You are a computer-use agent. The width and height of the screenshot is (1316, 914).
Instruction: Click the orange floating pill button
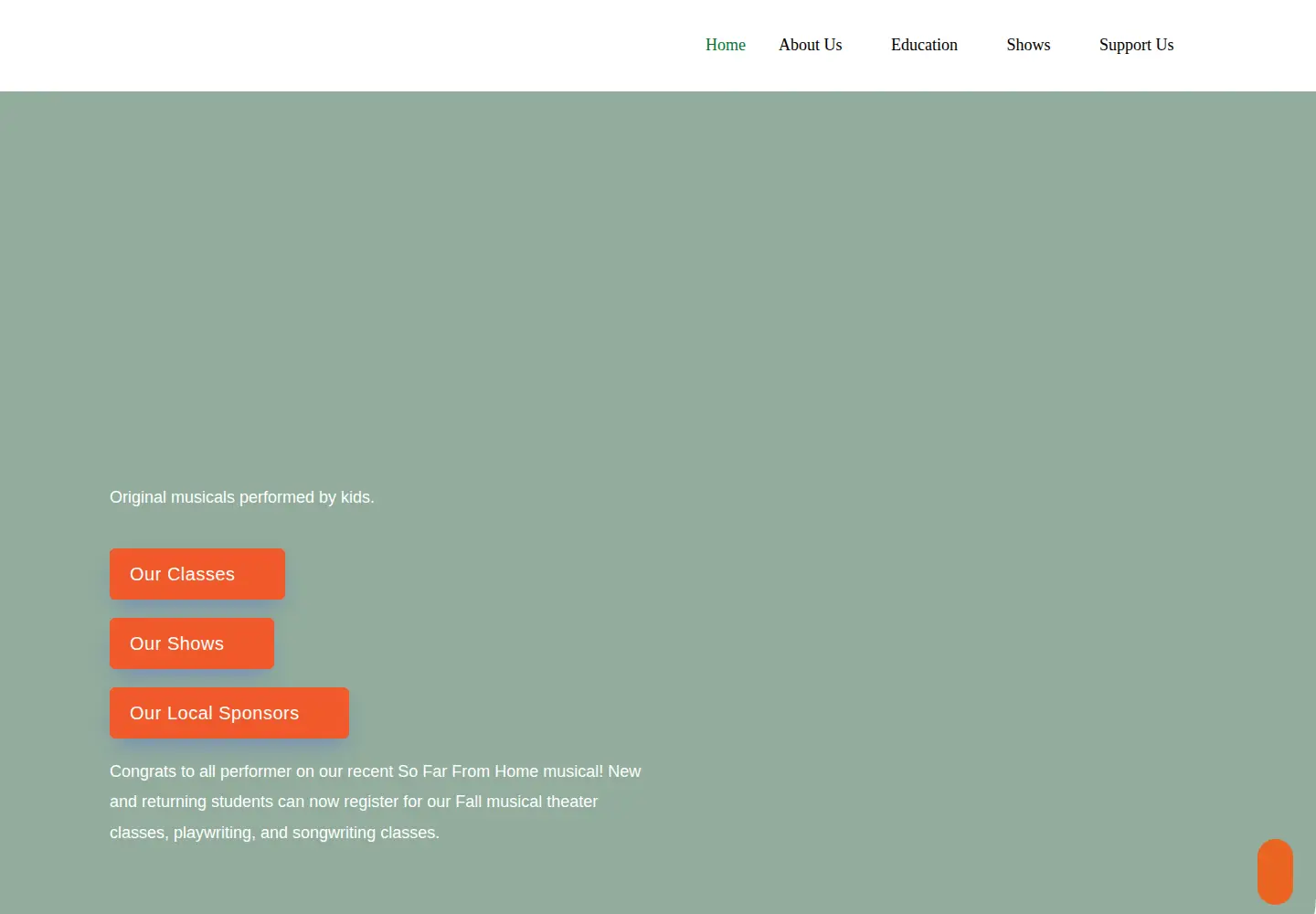1275,872
